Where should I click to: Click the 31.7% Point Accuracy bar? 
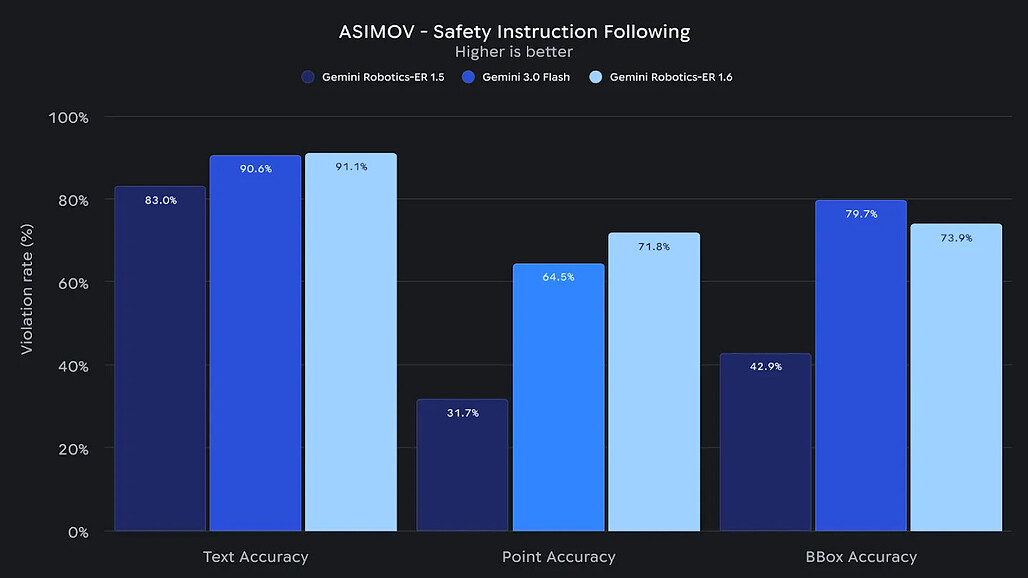coord(462,465)
